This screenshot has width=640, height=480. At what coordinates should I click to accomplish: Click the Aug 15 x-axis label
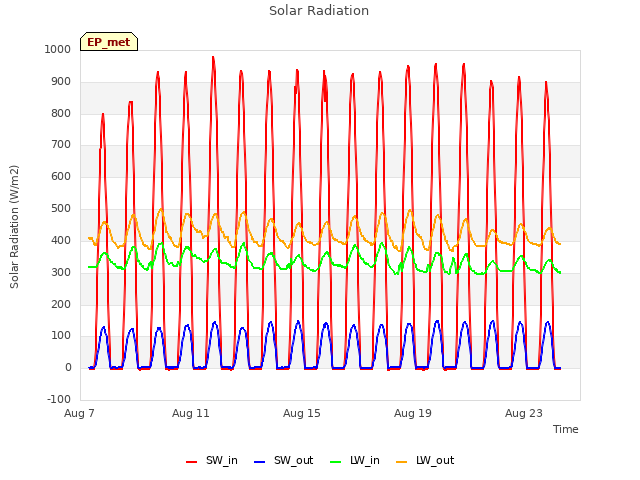(x=302, y=413)
